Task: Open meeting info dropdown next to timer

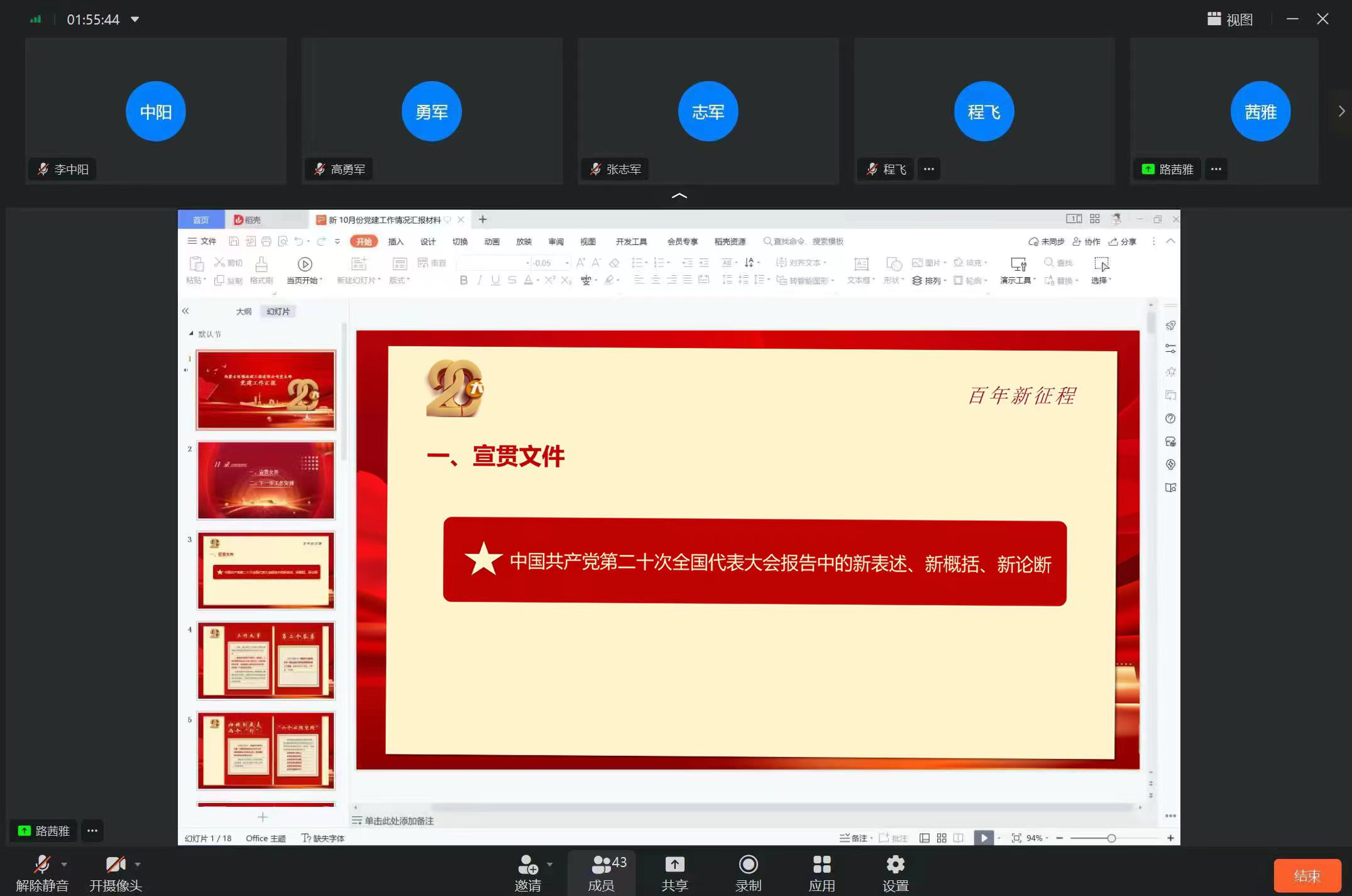Action: [135, 19]
